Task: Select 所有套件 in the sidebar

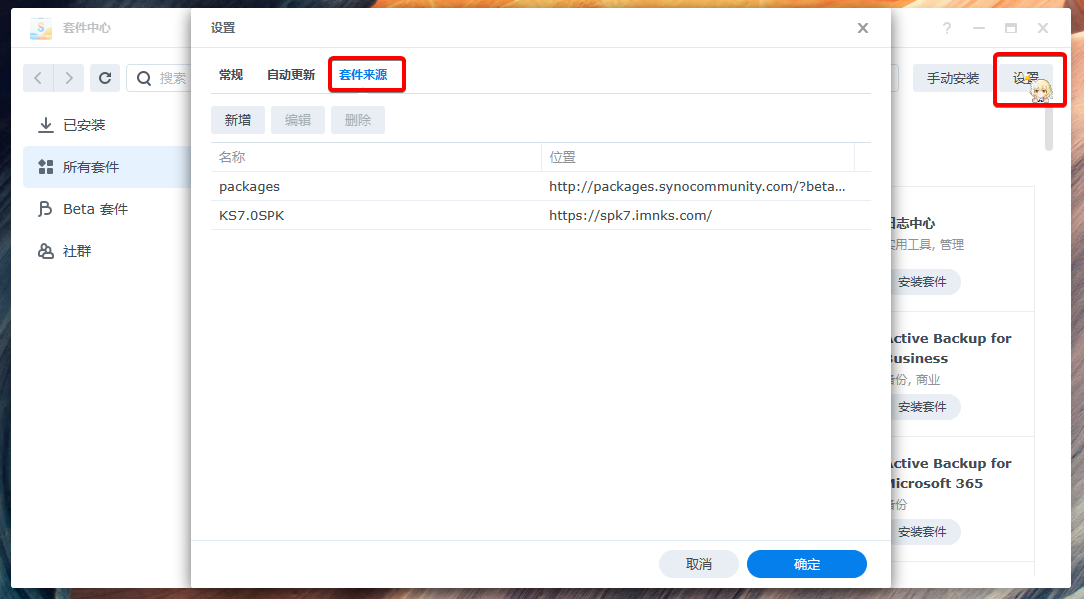Action: (90, 167)
